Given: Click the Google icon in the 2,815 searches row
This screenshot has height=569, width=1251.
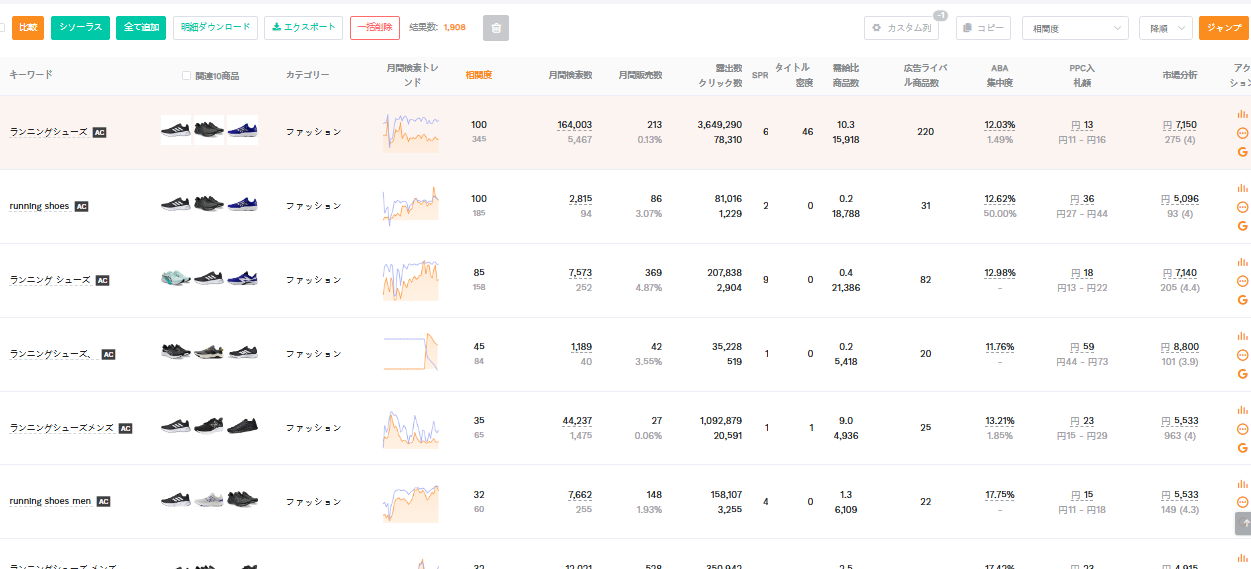Looking at the screenshot, I should 1243,226.
